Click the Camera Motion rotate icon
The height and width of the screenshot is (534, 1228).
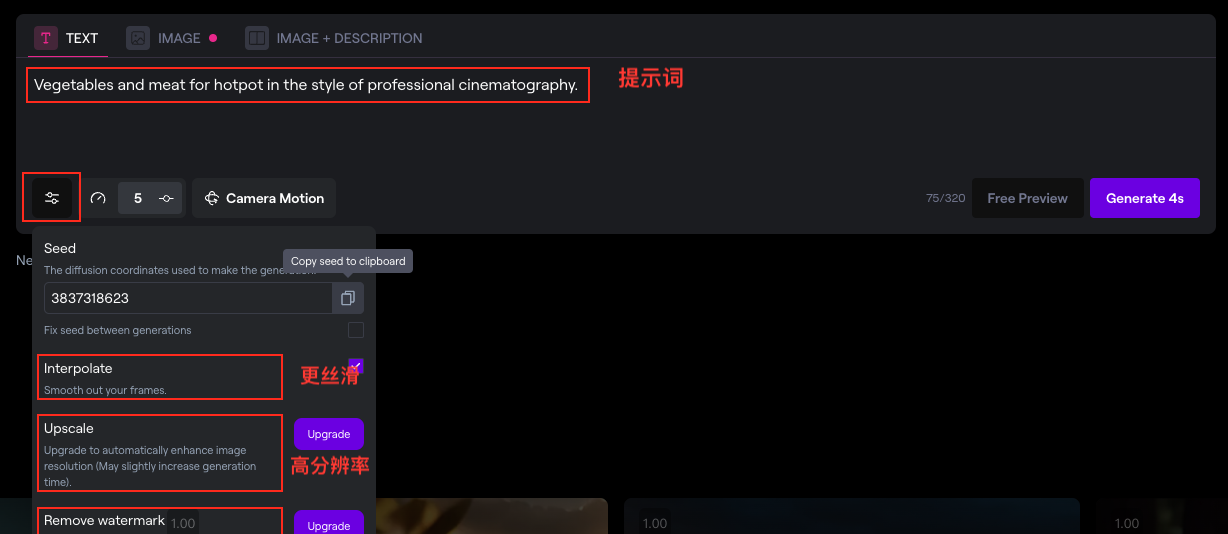pos(212,198)
